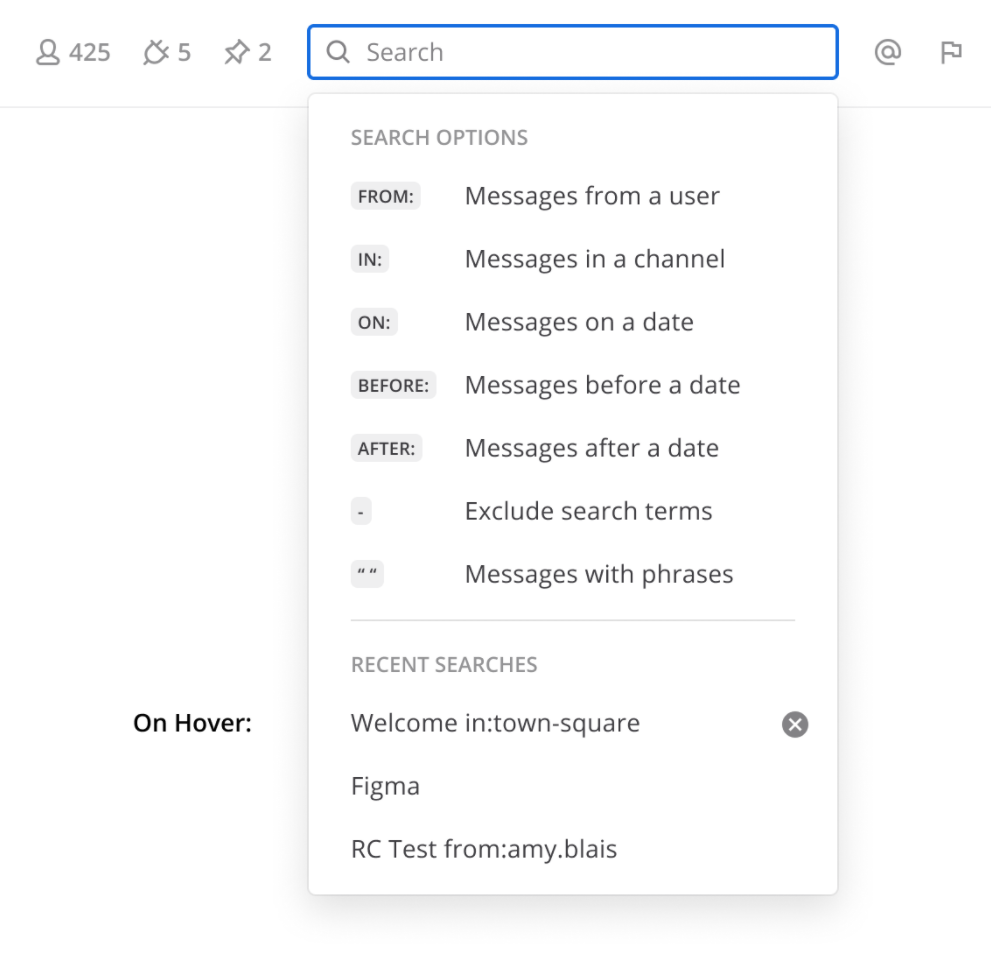
Task: Focus the Search input field
Action: 573,52
